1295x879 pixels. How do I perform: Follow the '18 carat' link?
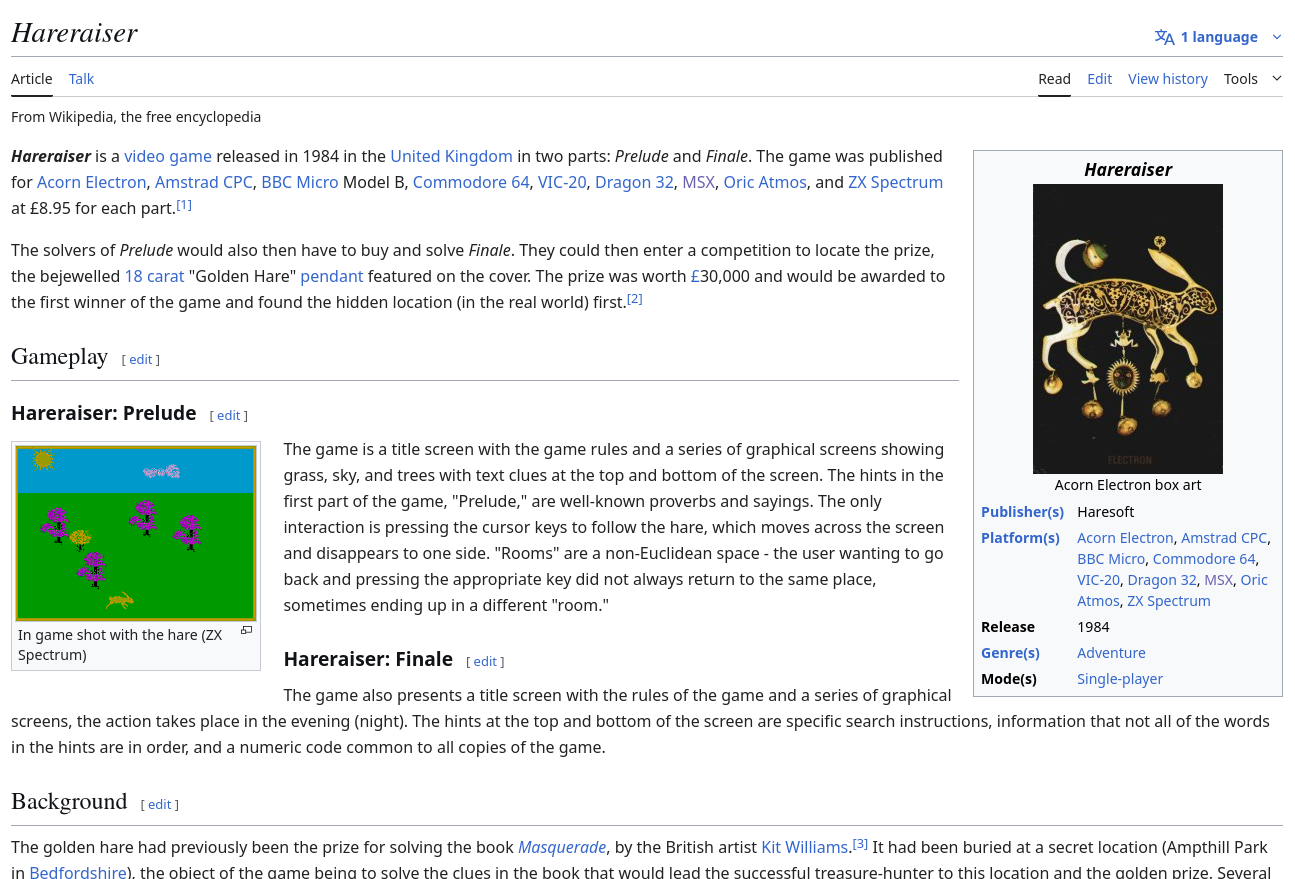coord(154,276)
